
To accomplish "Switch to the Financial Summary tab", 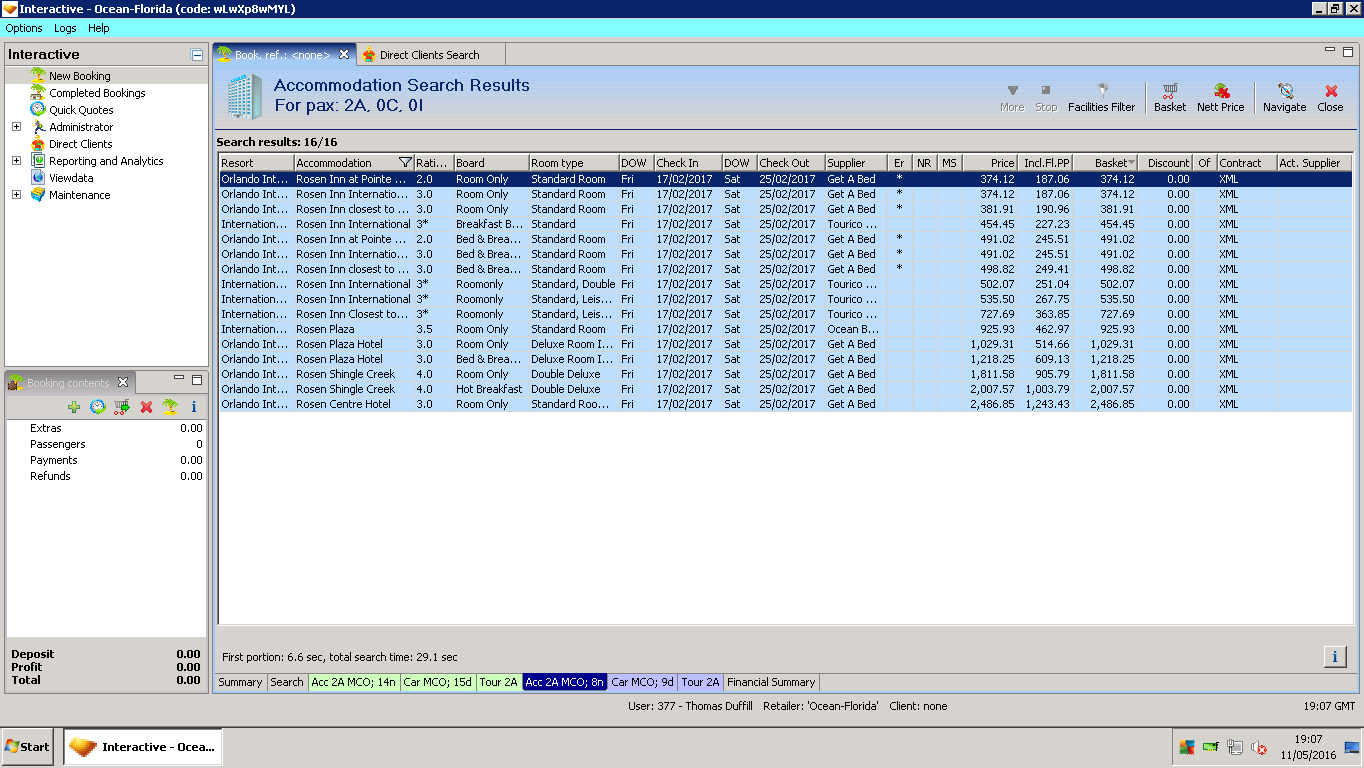I will (x=771, y=682).
